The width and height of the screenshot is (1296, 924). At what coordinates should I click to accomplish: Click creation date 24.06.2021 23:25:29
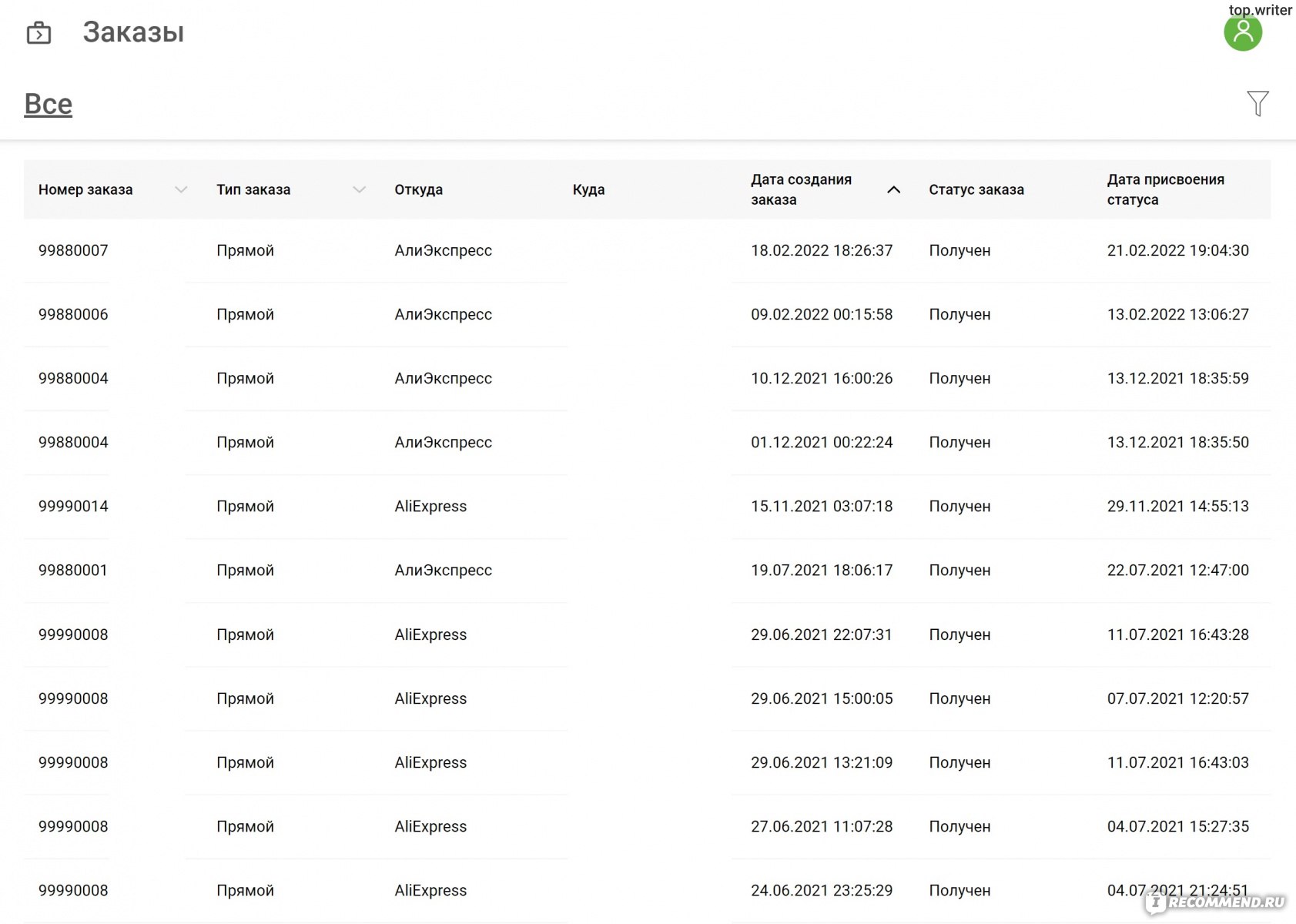822,890
